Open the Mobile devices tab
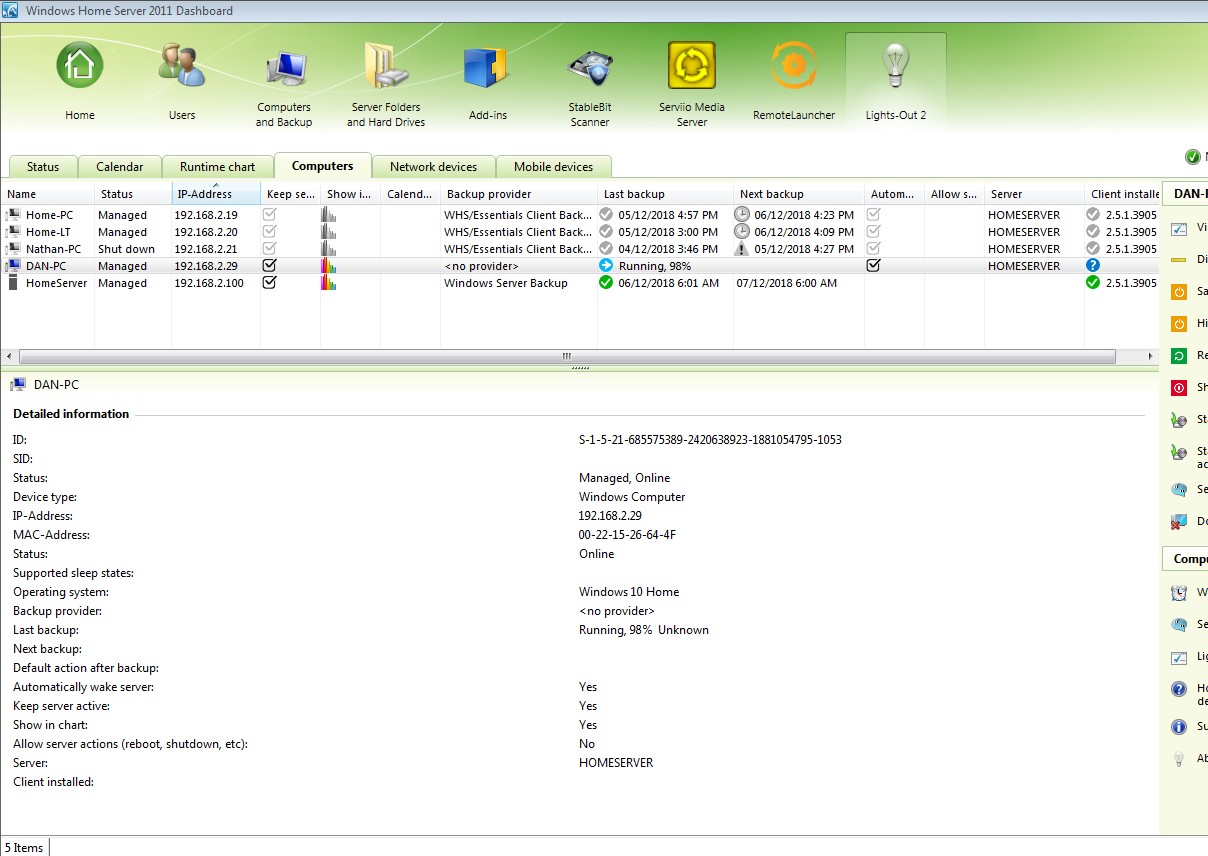 pos(553,167)
